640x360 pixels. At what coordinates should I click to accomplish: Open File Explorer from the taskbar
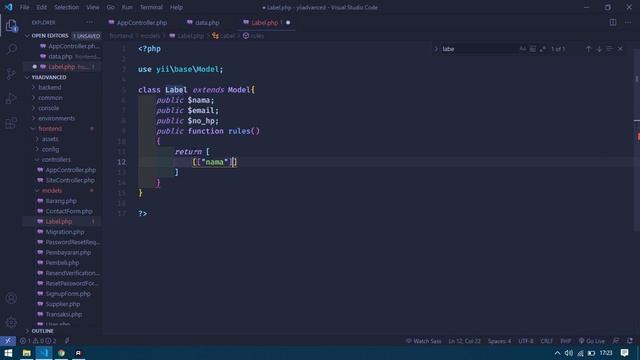tap(27, 353)
